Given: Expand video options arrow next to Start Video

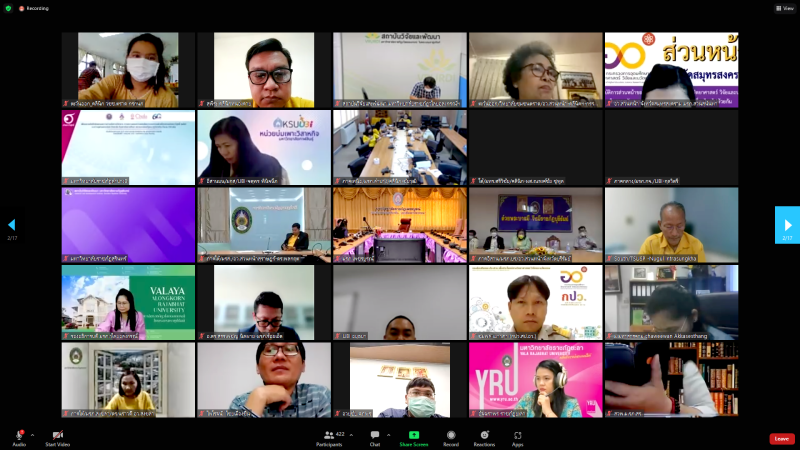Looking at the screenshot, I should click(x=73, y=435).
